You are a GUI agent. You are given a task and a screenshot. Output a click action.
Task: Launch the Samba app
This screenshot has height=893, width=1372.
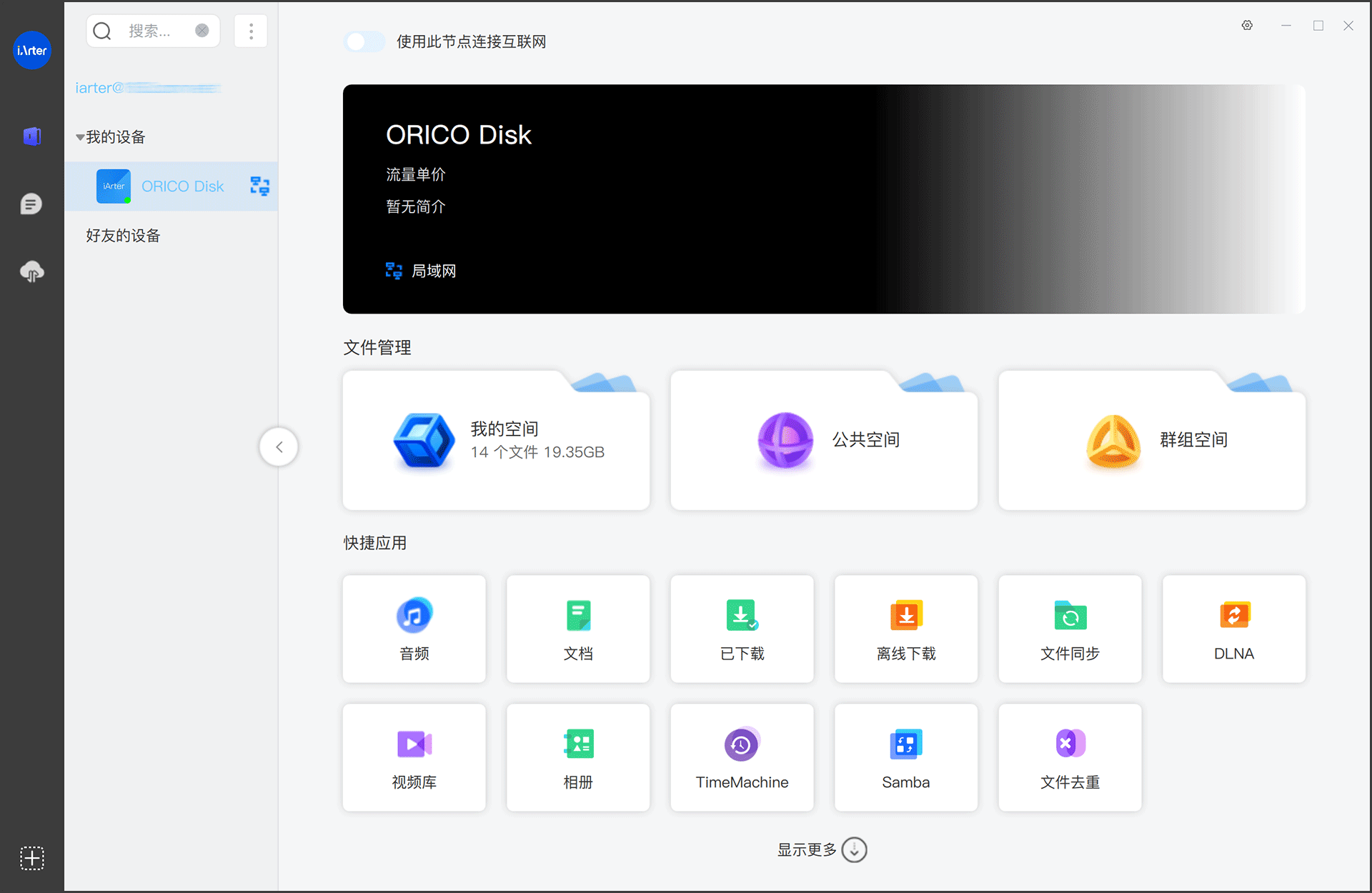point(906,757)
